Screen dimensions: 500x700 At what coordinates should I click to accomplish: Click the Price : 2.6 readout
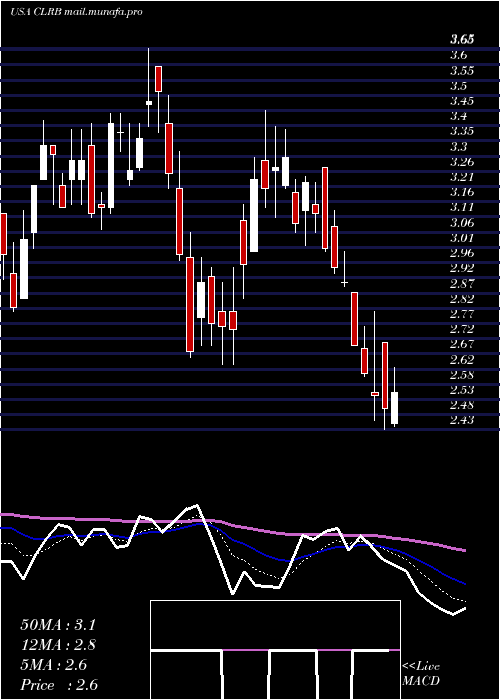pyautogui.click(x=58, y=685)
